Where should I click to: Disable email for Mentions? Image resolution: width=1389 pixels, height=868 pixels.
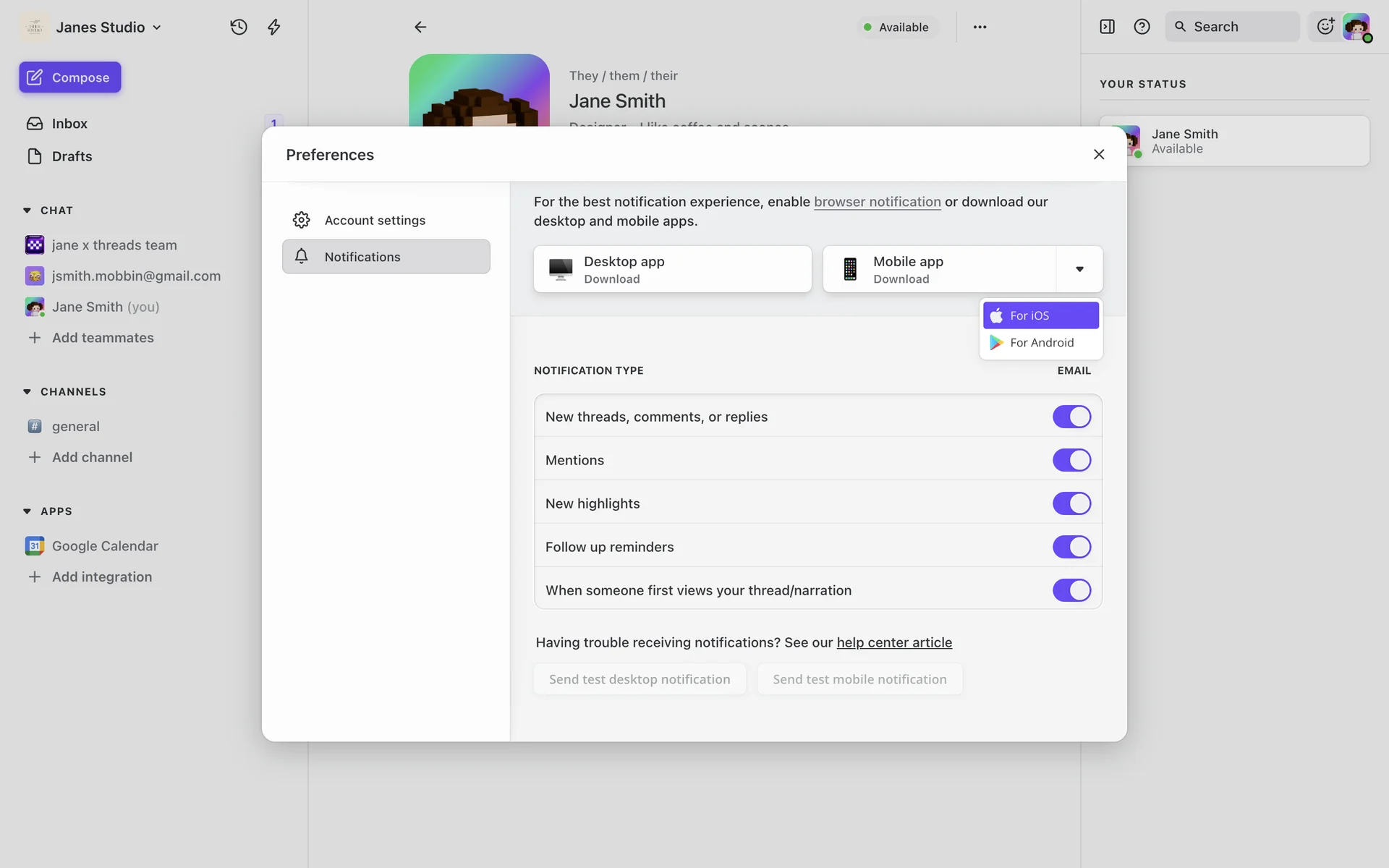point(1071,460)
